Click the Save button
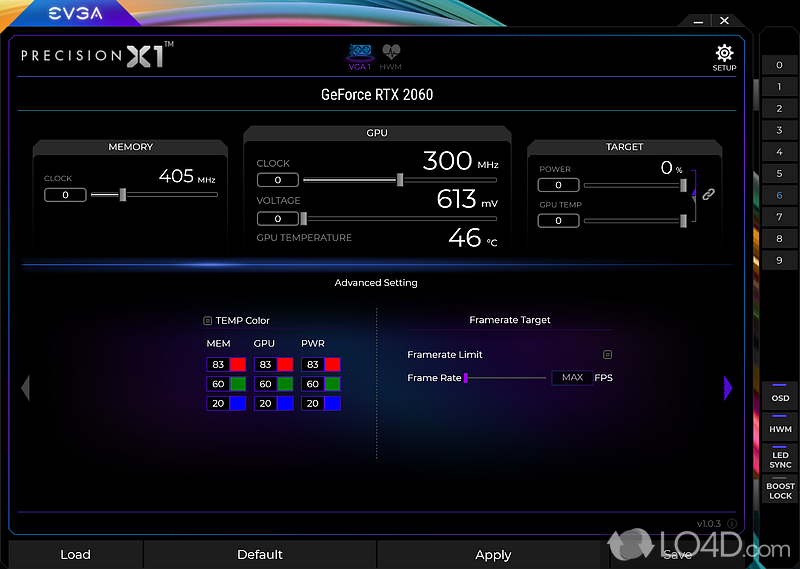This screenshot has height=569, width=800. [678, 555]
